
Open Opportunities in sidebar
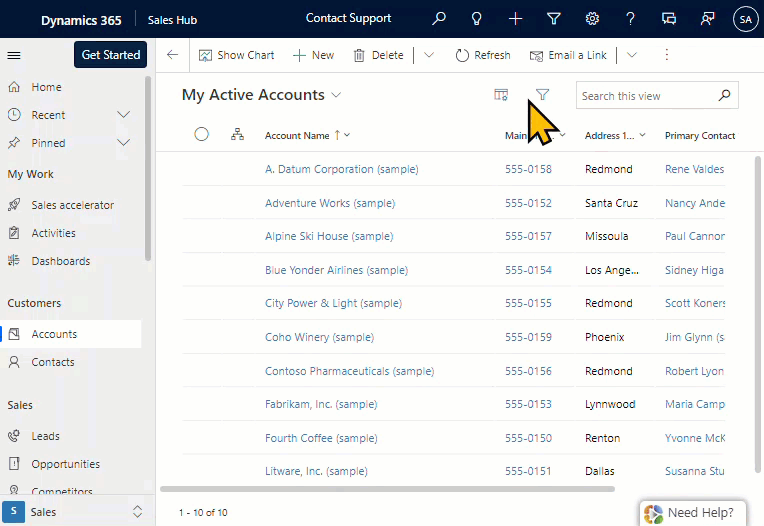click(66, 464)
